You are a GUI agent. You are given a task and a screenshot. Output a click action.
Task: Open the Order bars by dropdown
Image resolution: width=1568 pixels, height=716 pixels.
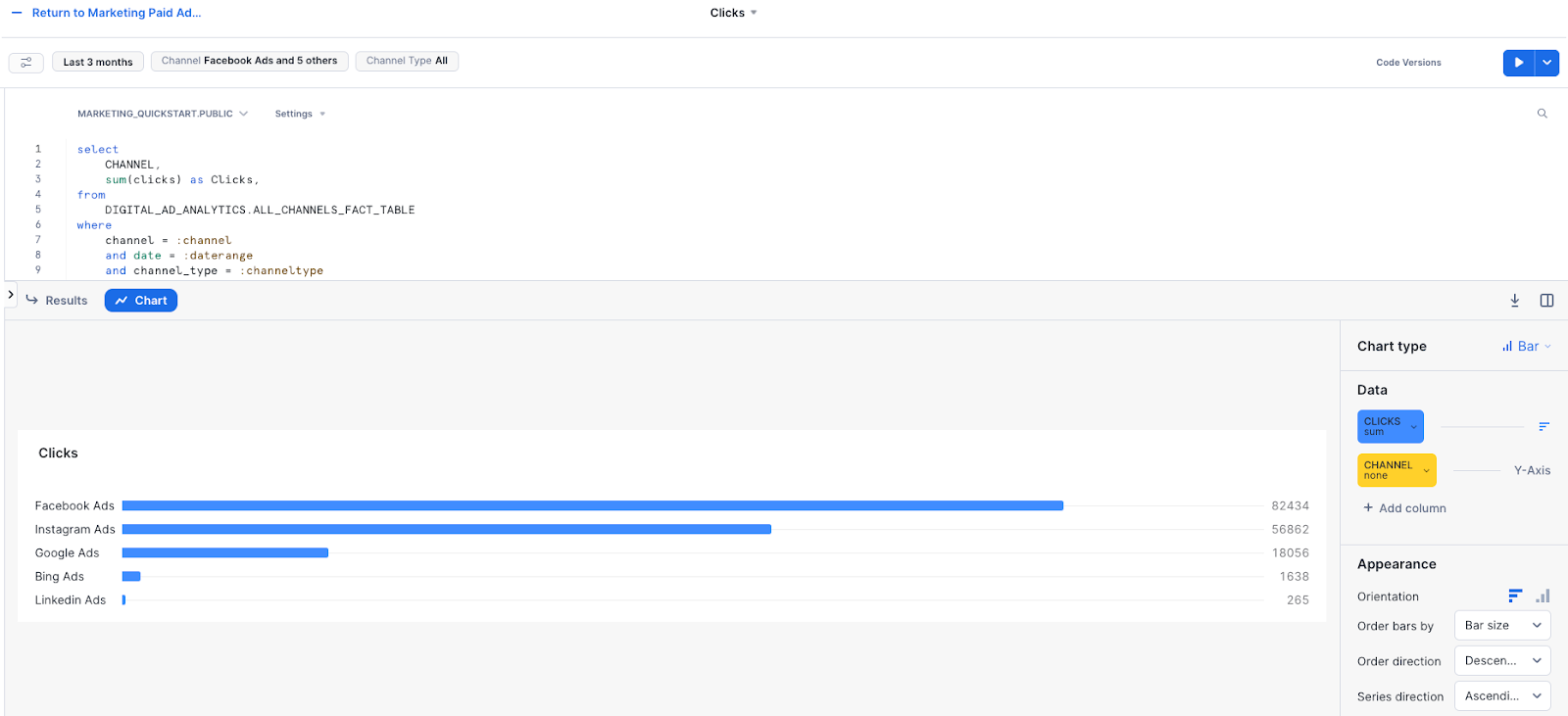click(x=1502, y=625)
